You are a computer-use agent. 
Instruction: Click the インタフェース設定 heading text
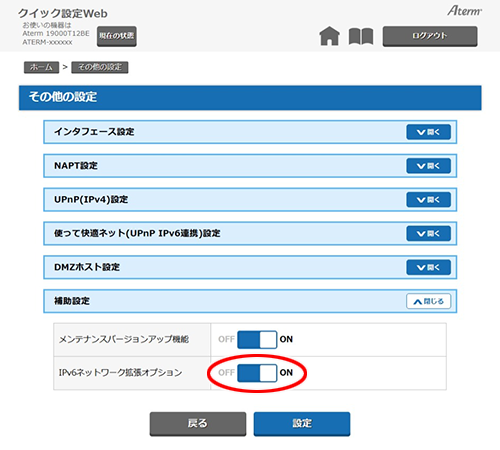(x=94, y=132)
